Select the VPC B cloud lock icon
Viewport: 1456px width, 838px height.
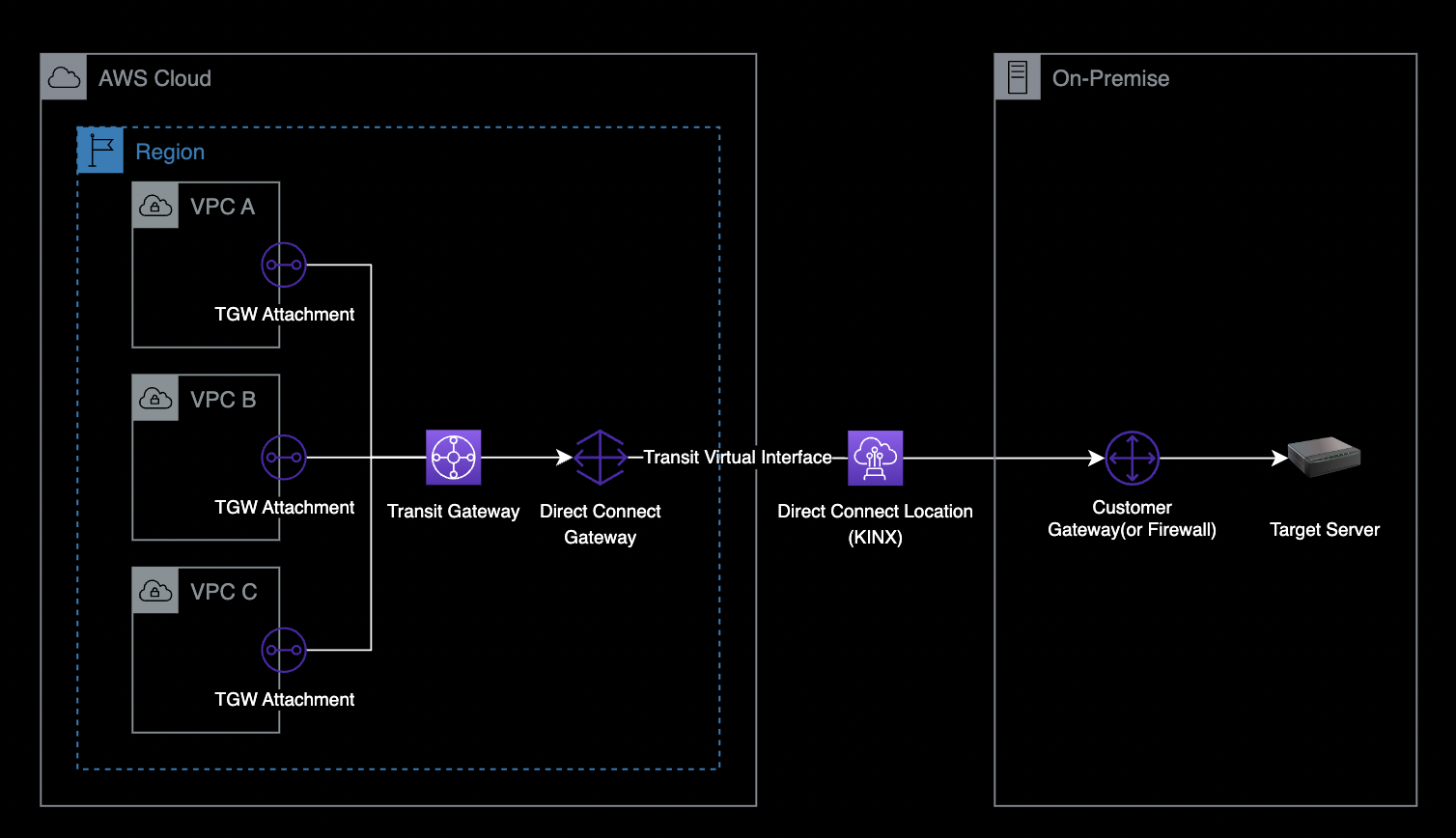click(x=155, y=399)
